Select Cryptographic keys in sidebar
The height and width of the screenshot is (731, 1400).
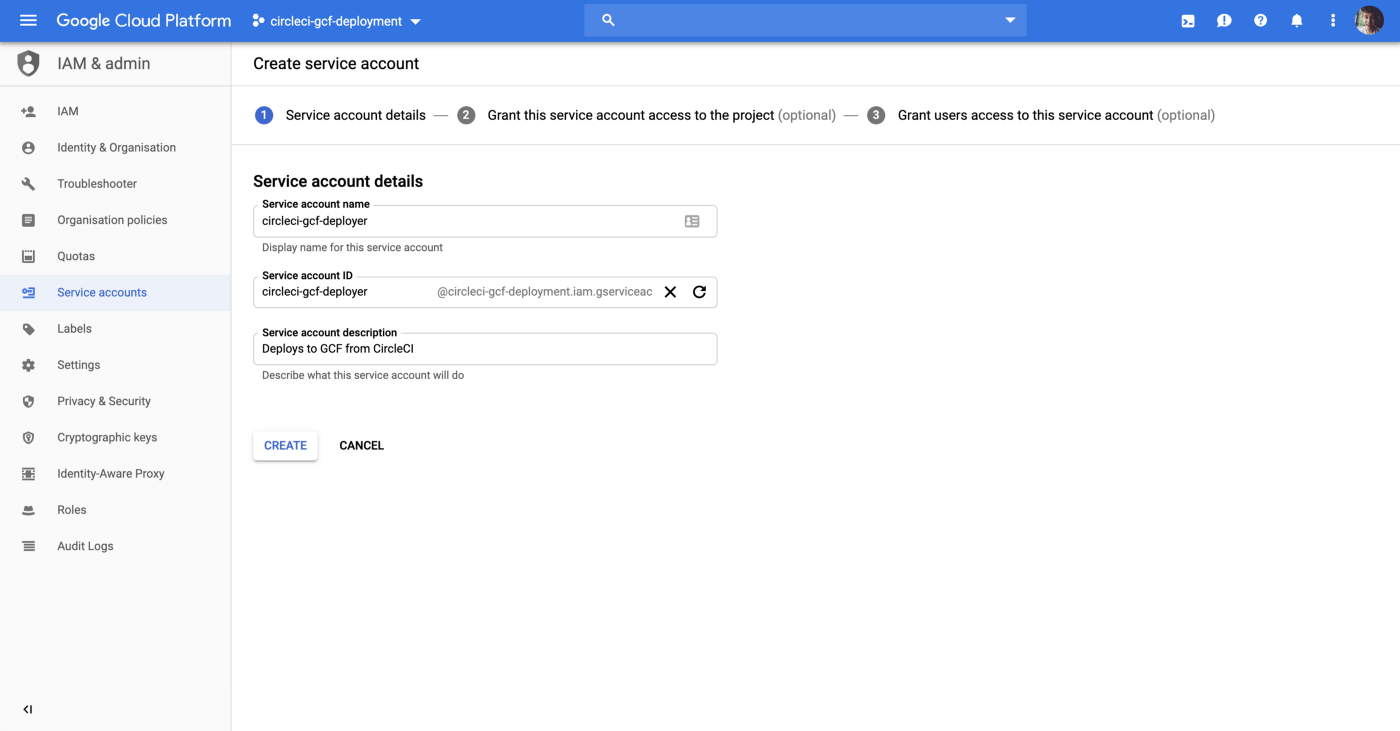(107, 437)
